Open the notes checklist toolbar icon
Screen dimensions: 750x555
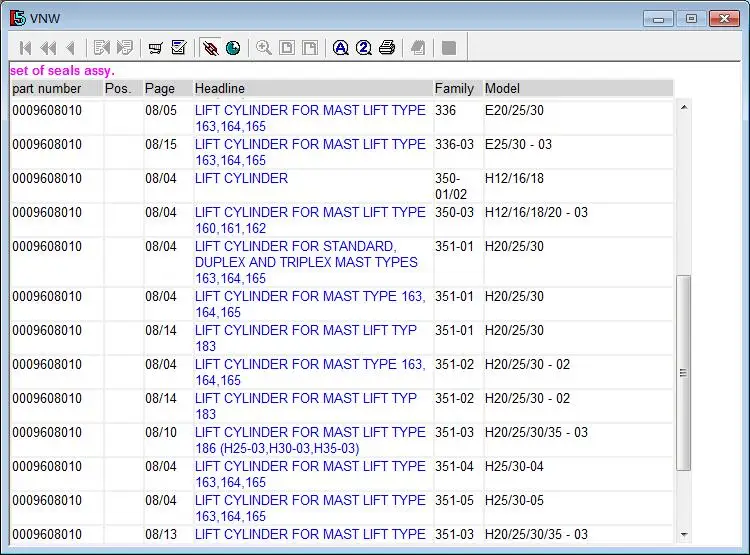[x=179, y=48]
